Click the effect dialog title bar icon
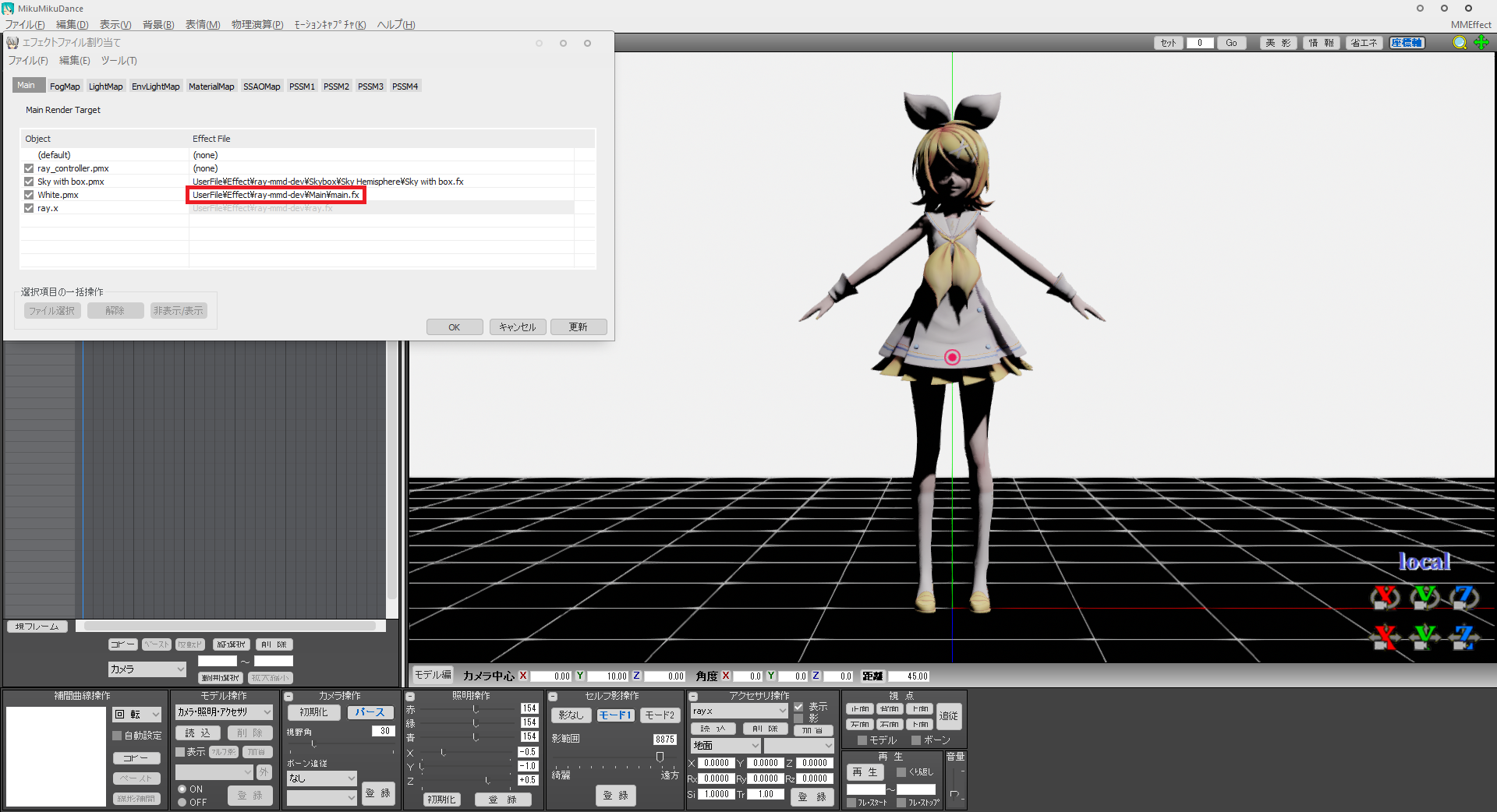 (12, 43)
